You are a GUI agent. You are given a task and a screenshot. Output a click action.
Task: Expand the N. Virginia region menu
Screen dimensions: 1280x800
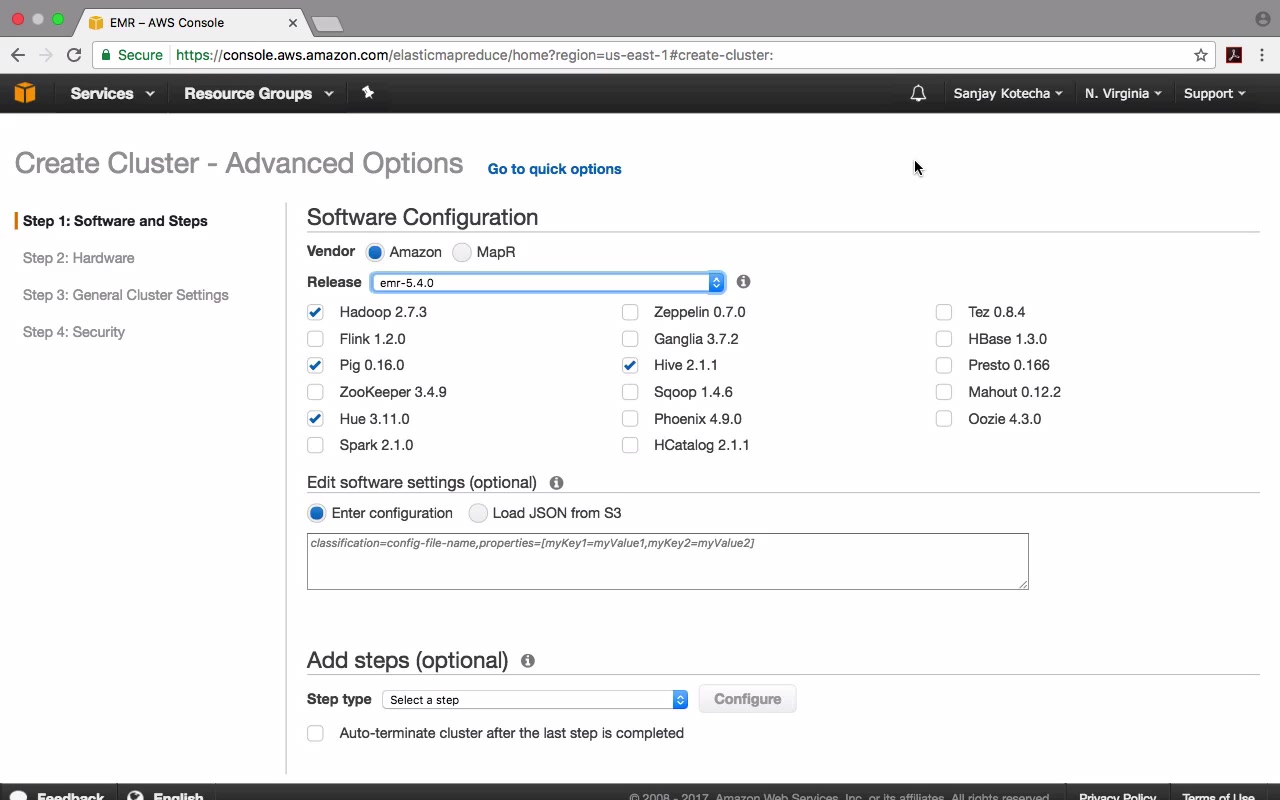pyautogui.click(x=1122, y=93)
